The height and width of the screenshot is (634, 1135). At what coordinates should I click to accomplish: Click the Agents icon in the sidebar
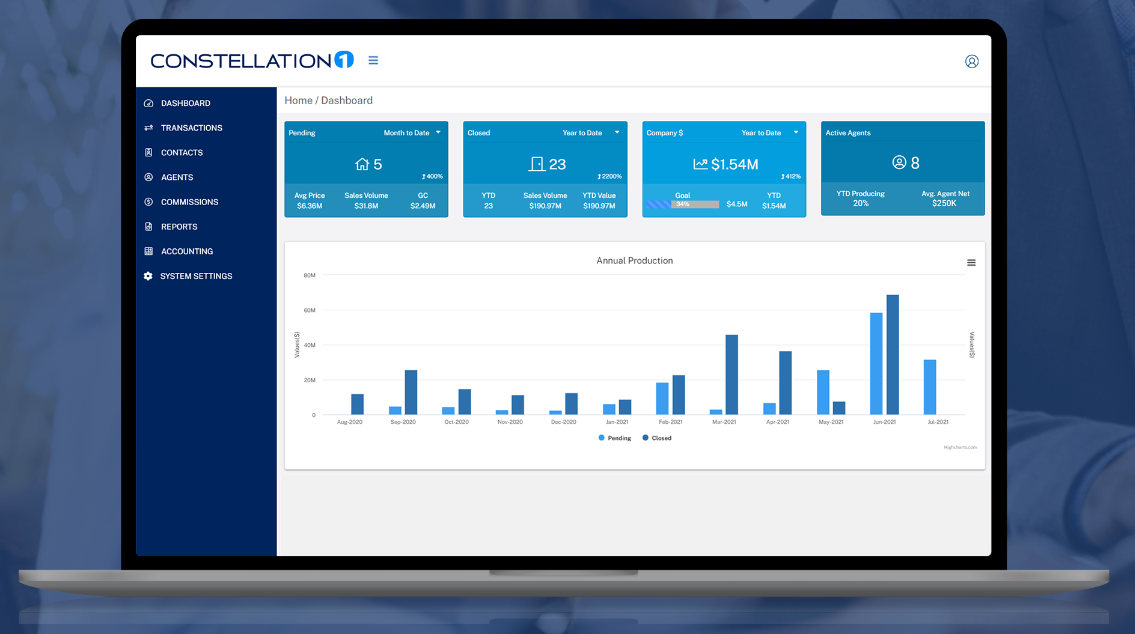147,177
